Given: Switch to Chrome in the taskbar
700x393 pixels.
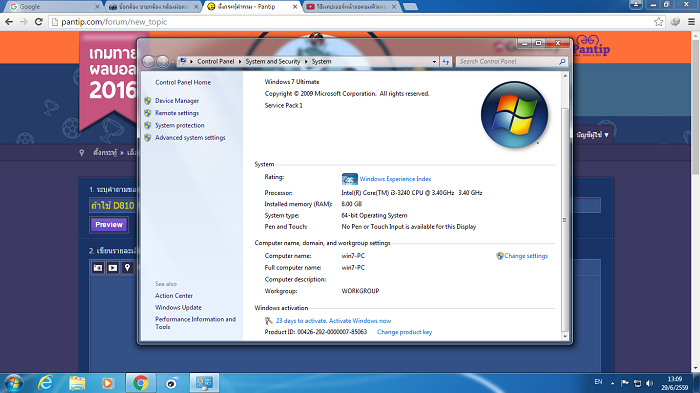Looking at the screenshot, I should [x=141, y=383].
